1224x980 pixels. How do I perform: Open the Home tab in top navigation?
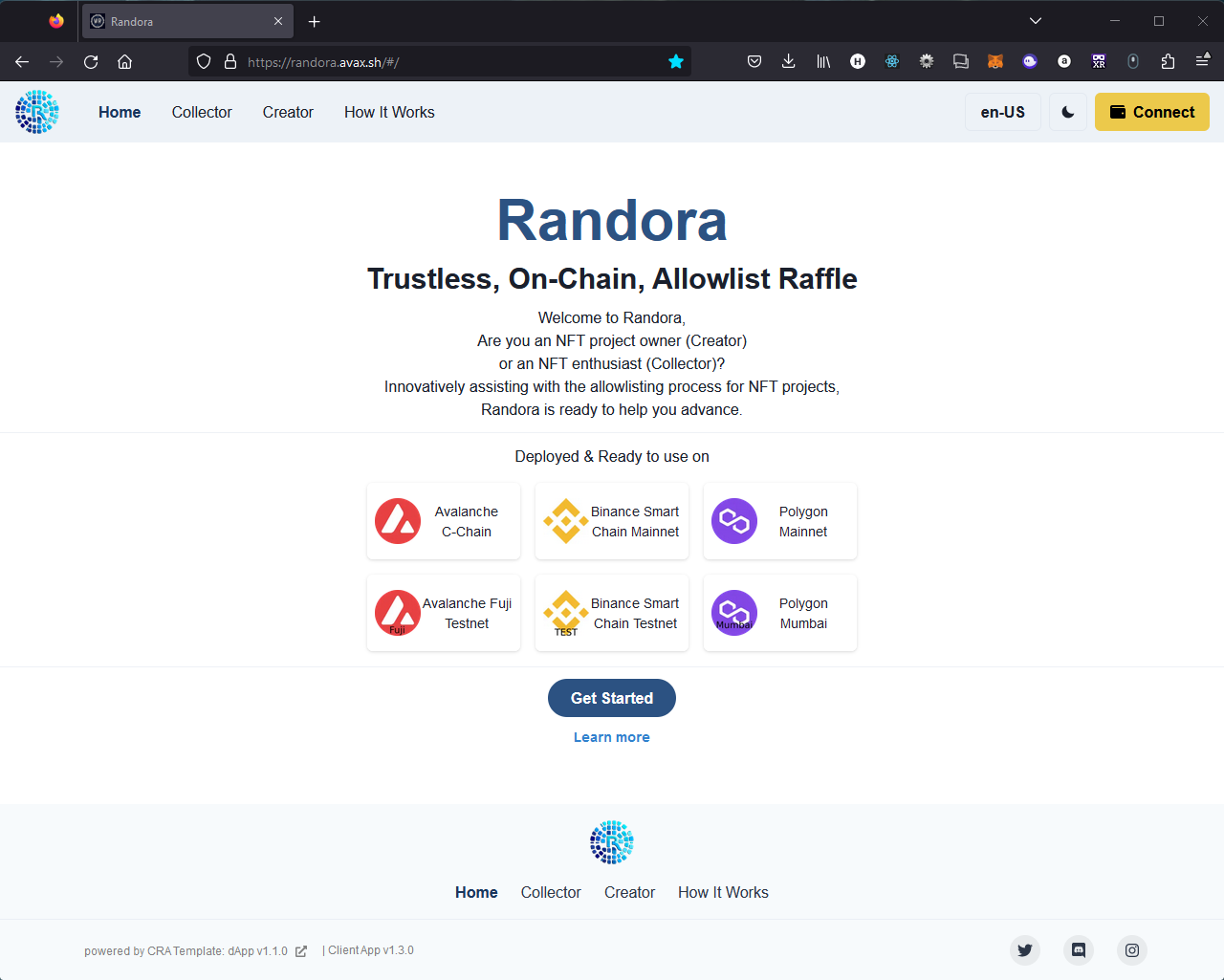pos(120,112)
